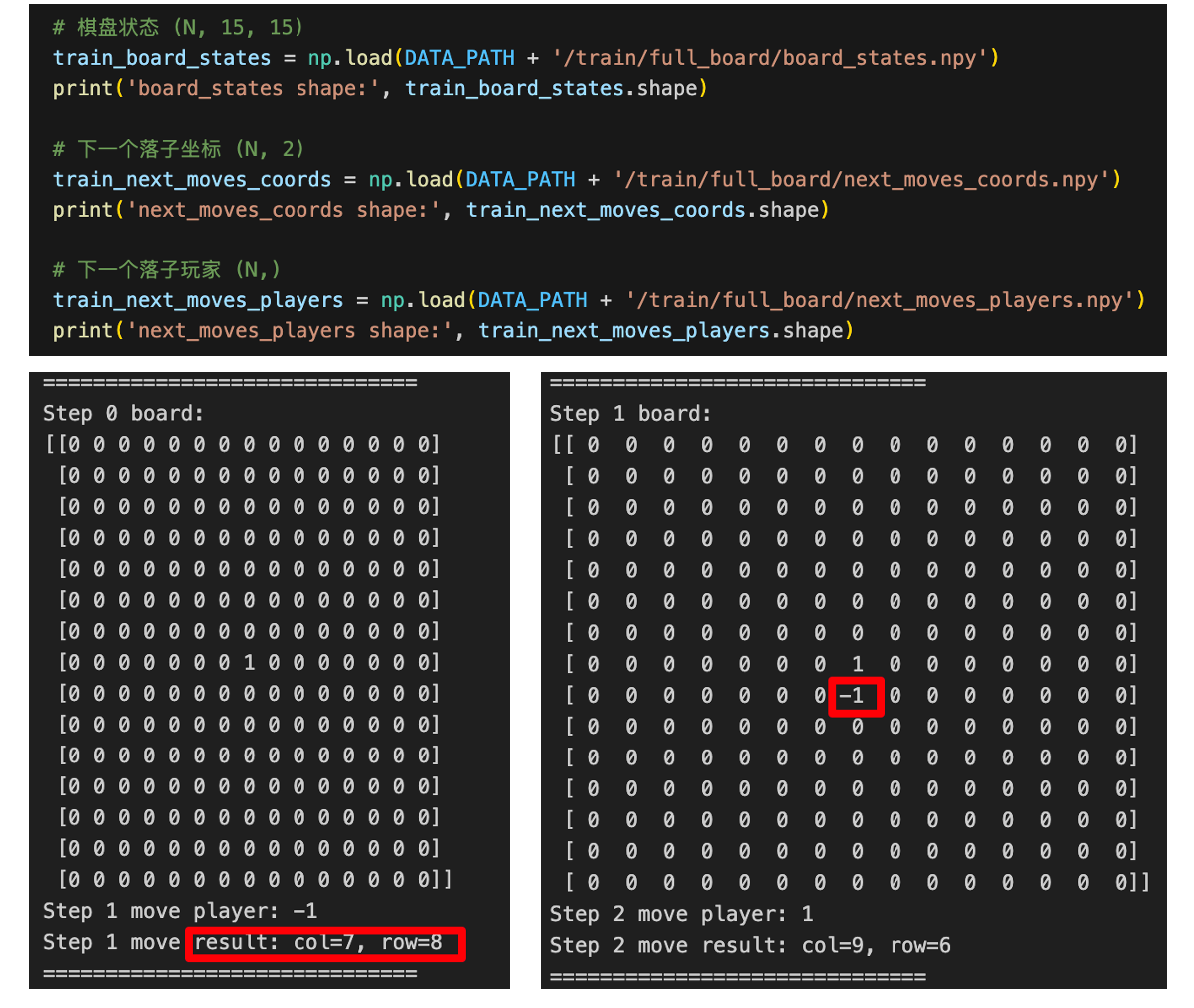The height and width of the screenshot is (1008, 1194).
Task: Click 'Step 2 move result: col=9, row=6'
Action: 750,945
